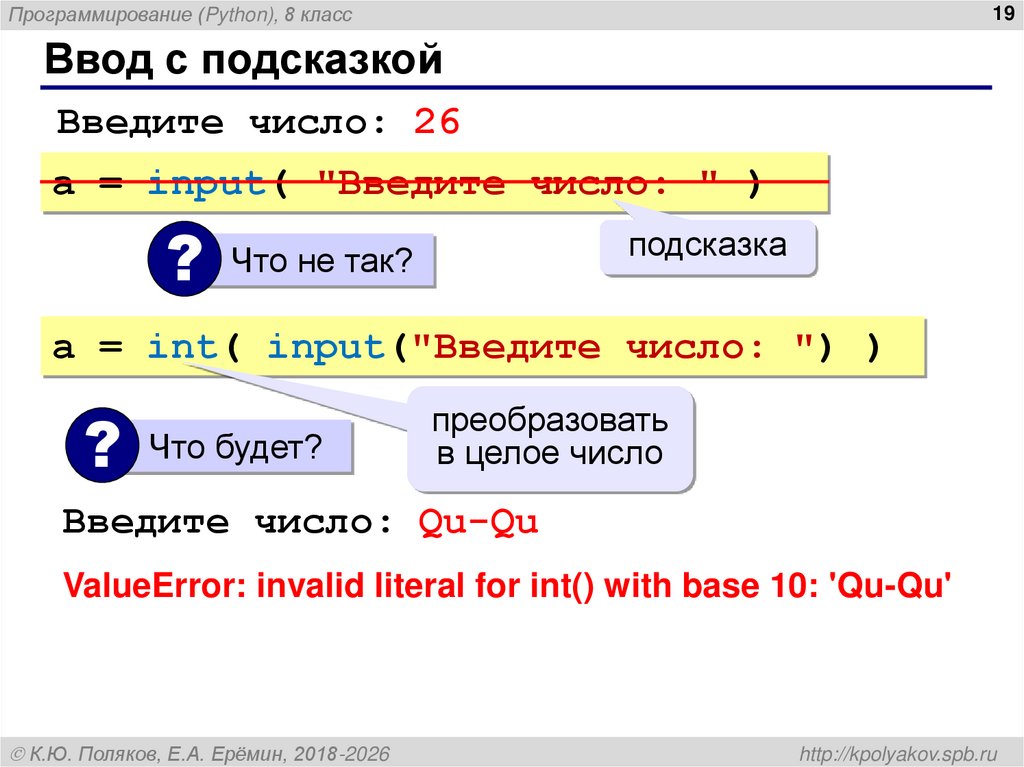The image size is (1024, 767).
Task: Click the 'Что будет?' label
Action: click(235, 447)
